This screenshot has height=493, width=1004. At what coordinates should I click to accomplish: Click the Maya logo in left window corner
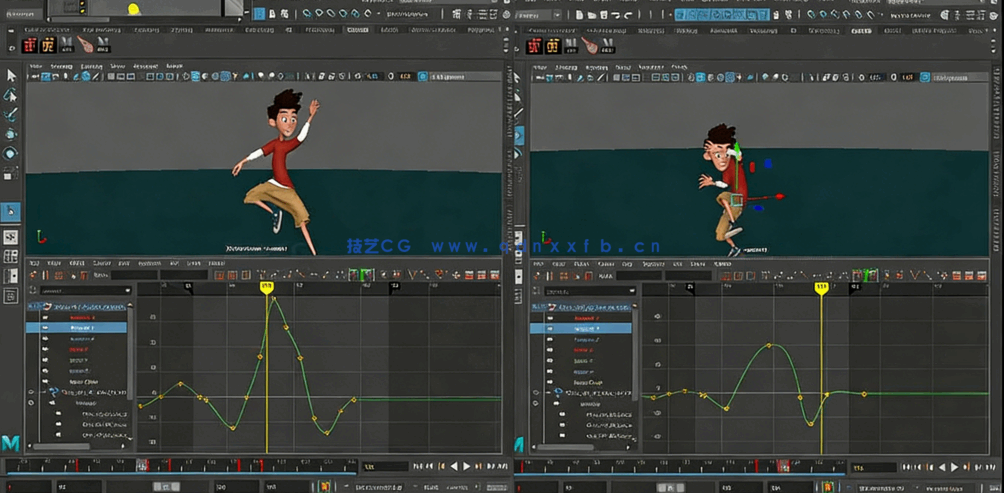pyautogui.click(x=12, y=442)
